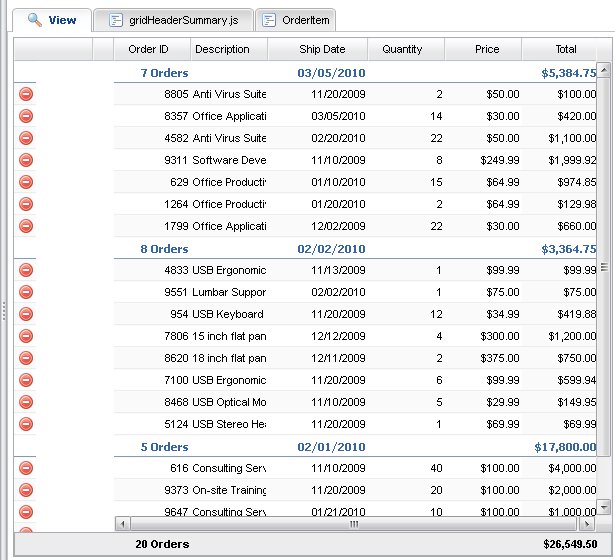Delete order 616 Consulting Services row

point(26,468)
